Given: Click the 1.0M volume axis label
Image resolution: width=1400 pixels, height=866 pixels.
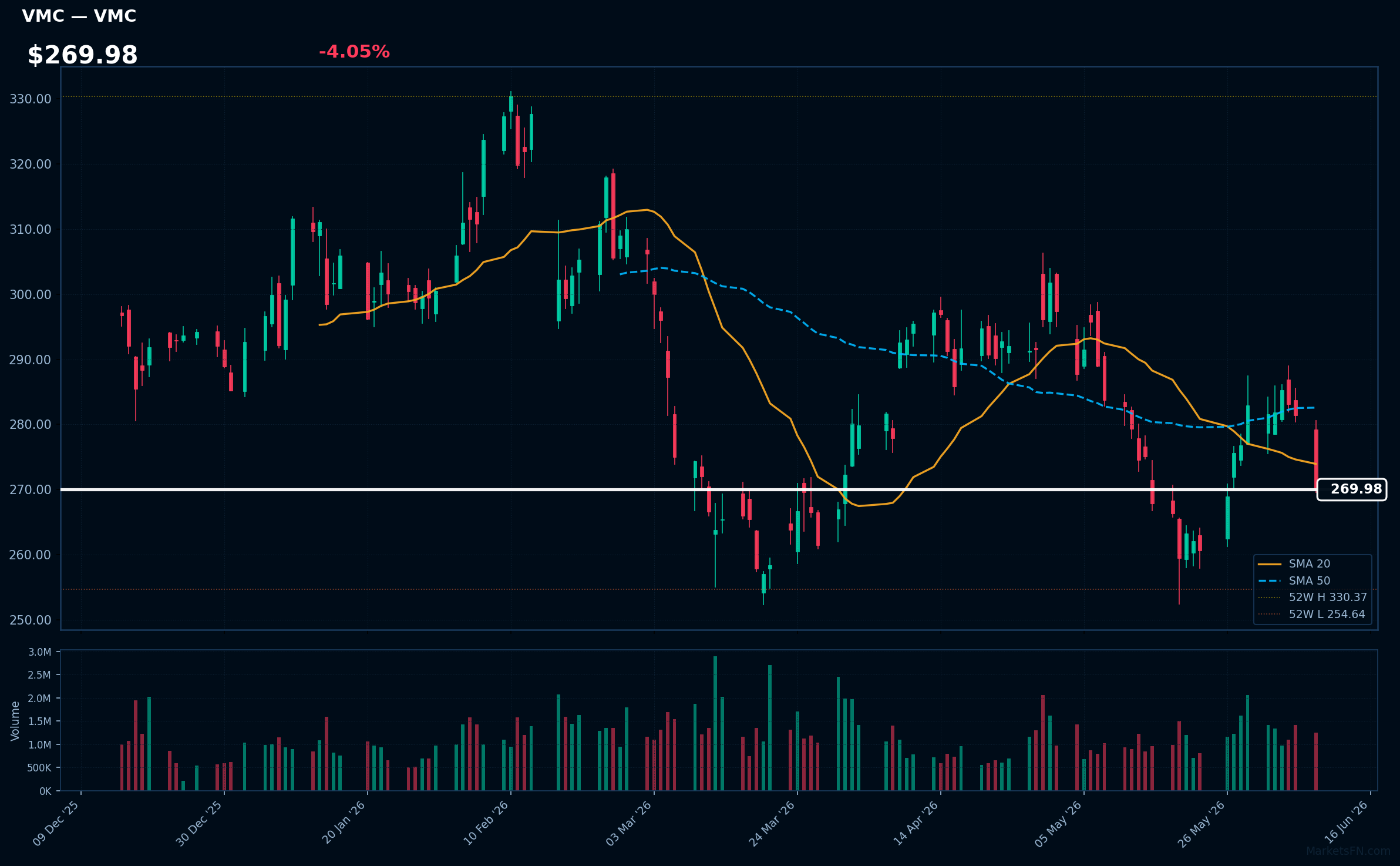Looking at the screenshot, I should [x=39, y=745].
